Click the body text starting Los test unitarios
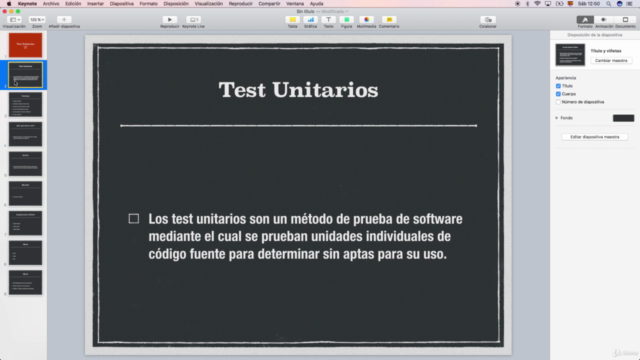The width and height of the screenshot is (640, 360). pyautogui.click(x=305, y=236)
